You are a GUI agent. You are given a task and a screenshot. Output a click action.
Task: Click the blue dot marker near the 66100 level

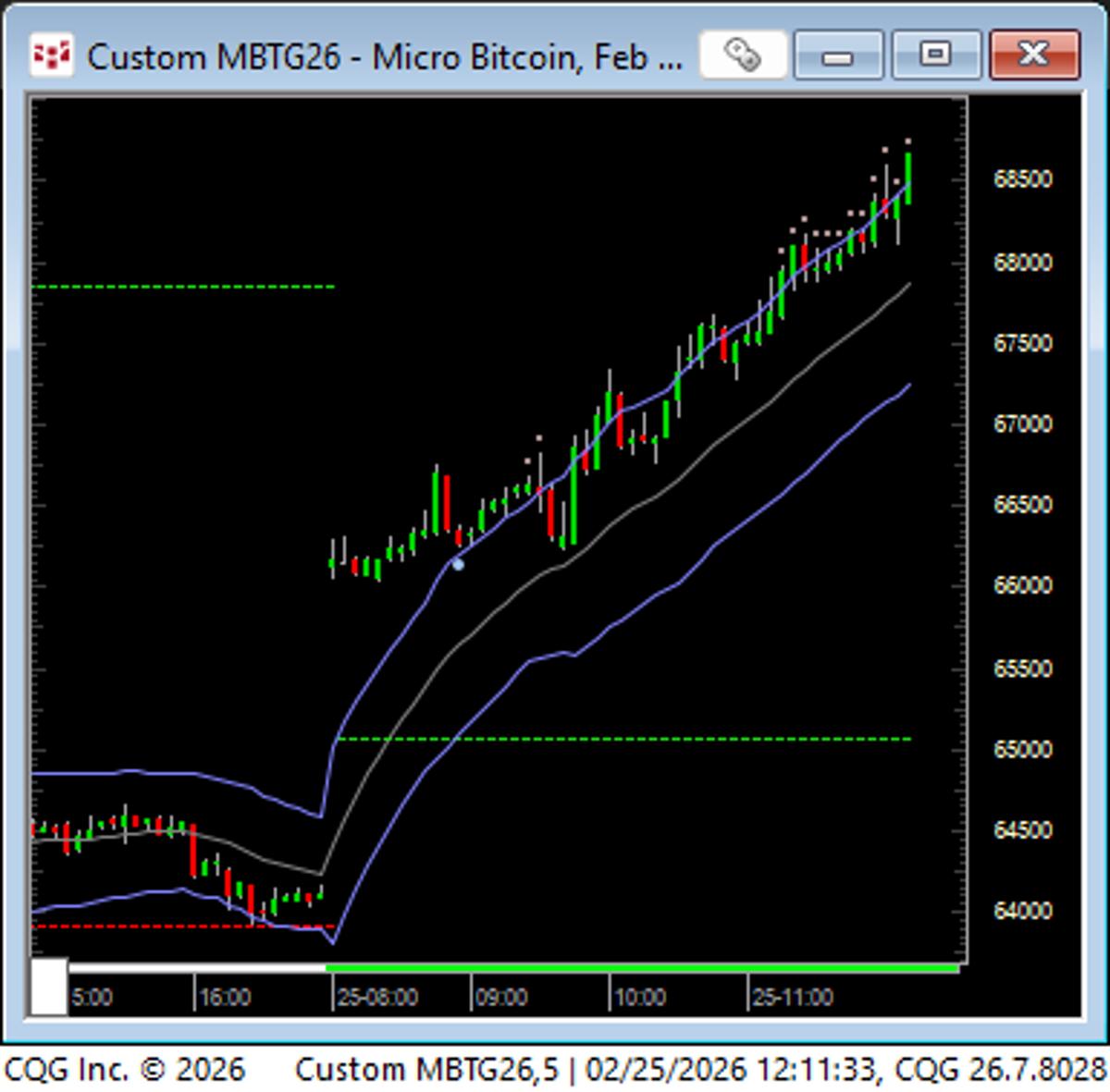coord(457,563)
